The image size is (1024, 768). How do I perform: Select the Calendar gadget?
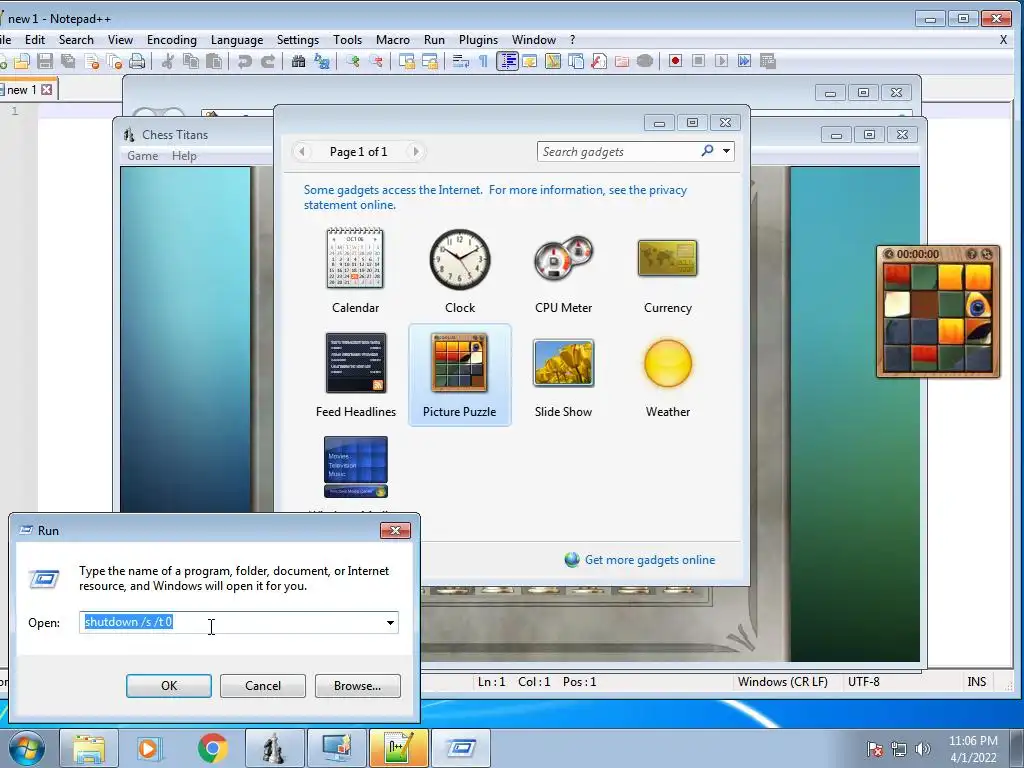click(355, 270)
